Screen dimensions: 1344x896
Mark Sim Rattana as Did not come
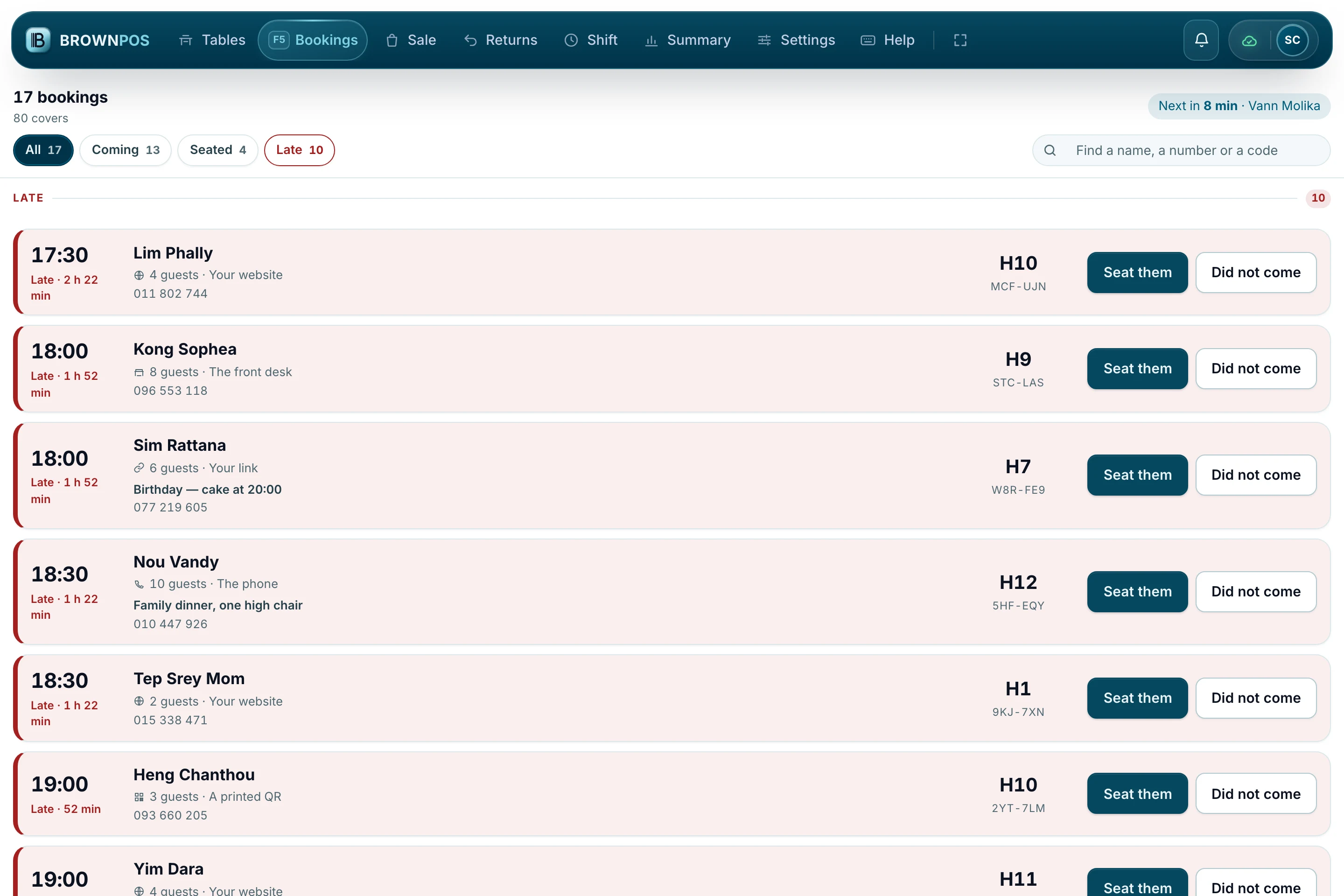(x=1256, y=475)
